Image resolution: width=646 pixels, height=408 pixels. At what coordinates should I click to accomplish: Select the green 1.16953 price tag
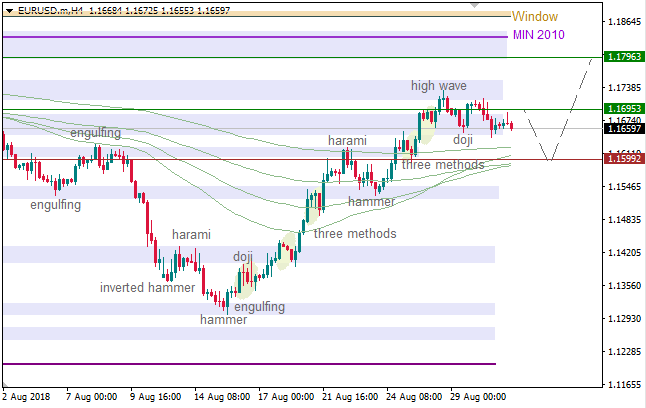(624, 108)
